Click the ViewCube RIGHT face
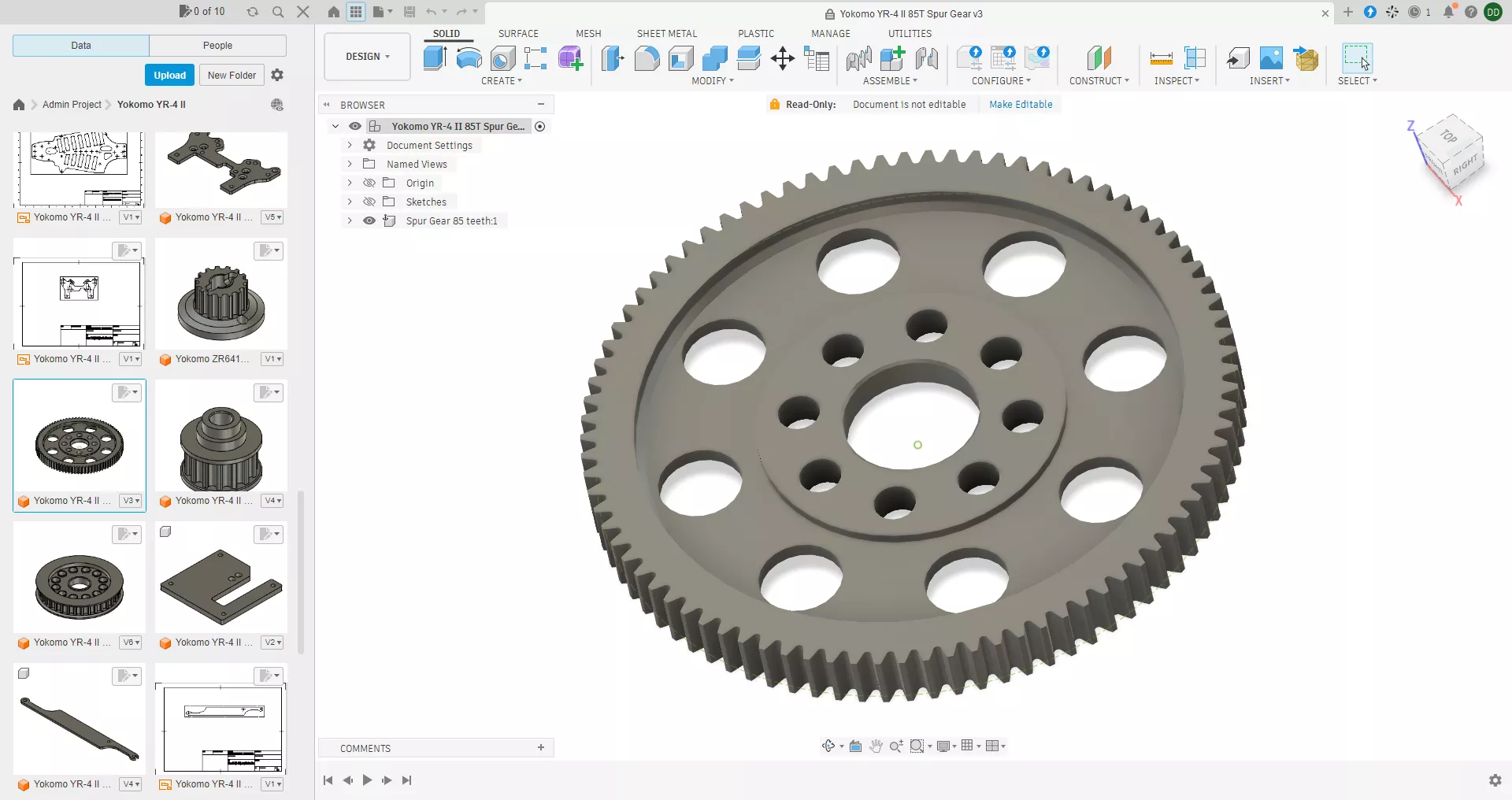This screenshot has width=1512, height=800. click(x=1465, y=165)
